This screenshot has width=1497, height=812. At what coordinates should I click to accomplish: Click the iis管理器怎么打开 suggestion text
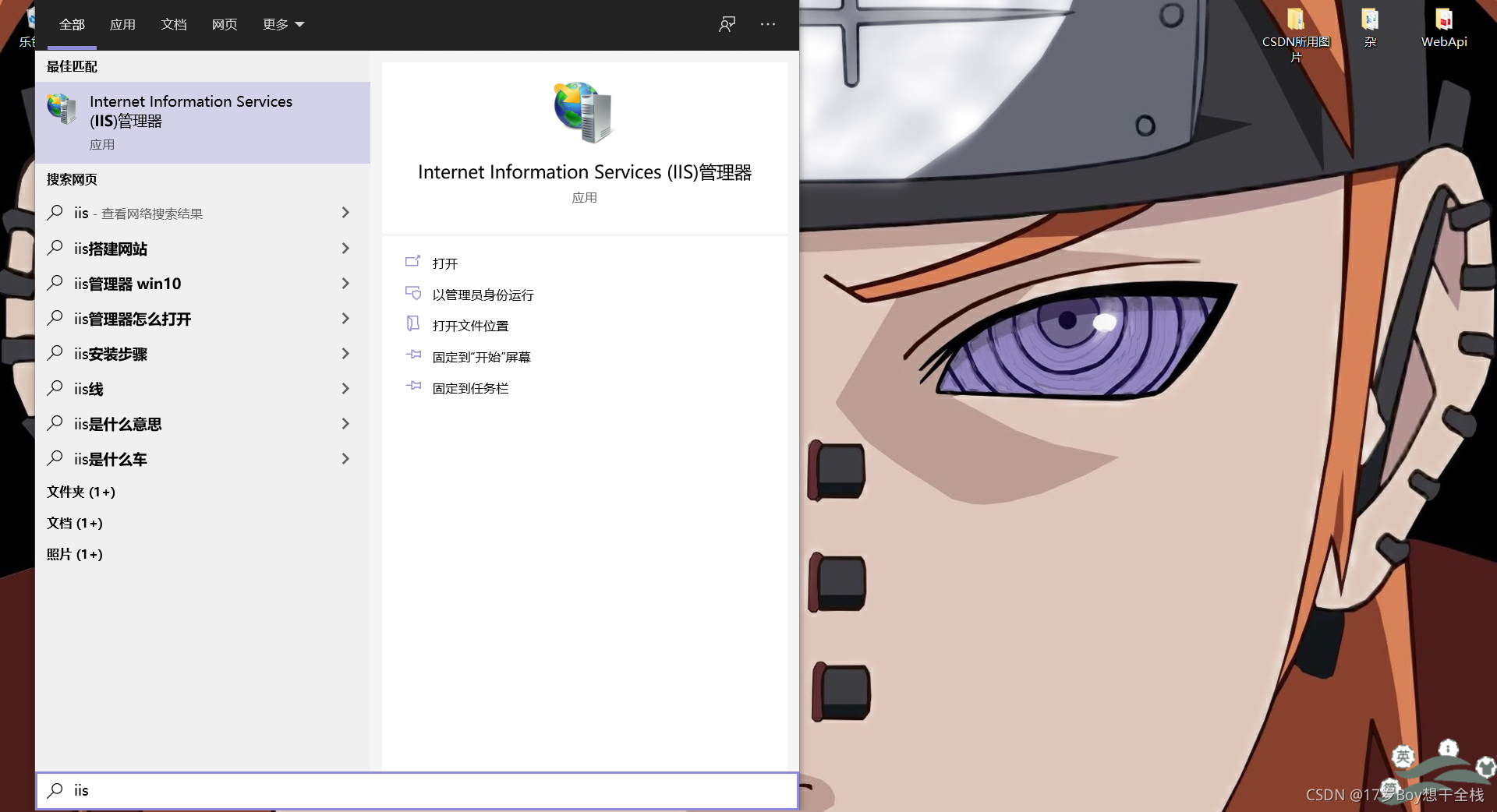pos(133,319)
